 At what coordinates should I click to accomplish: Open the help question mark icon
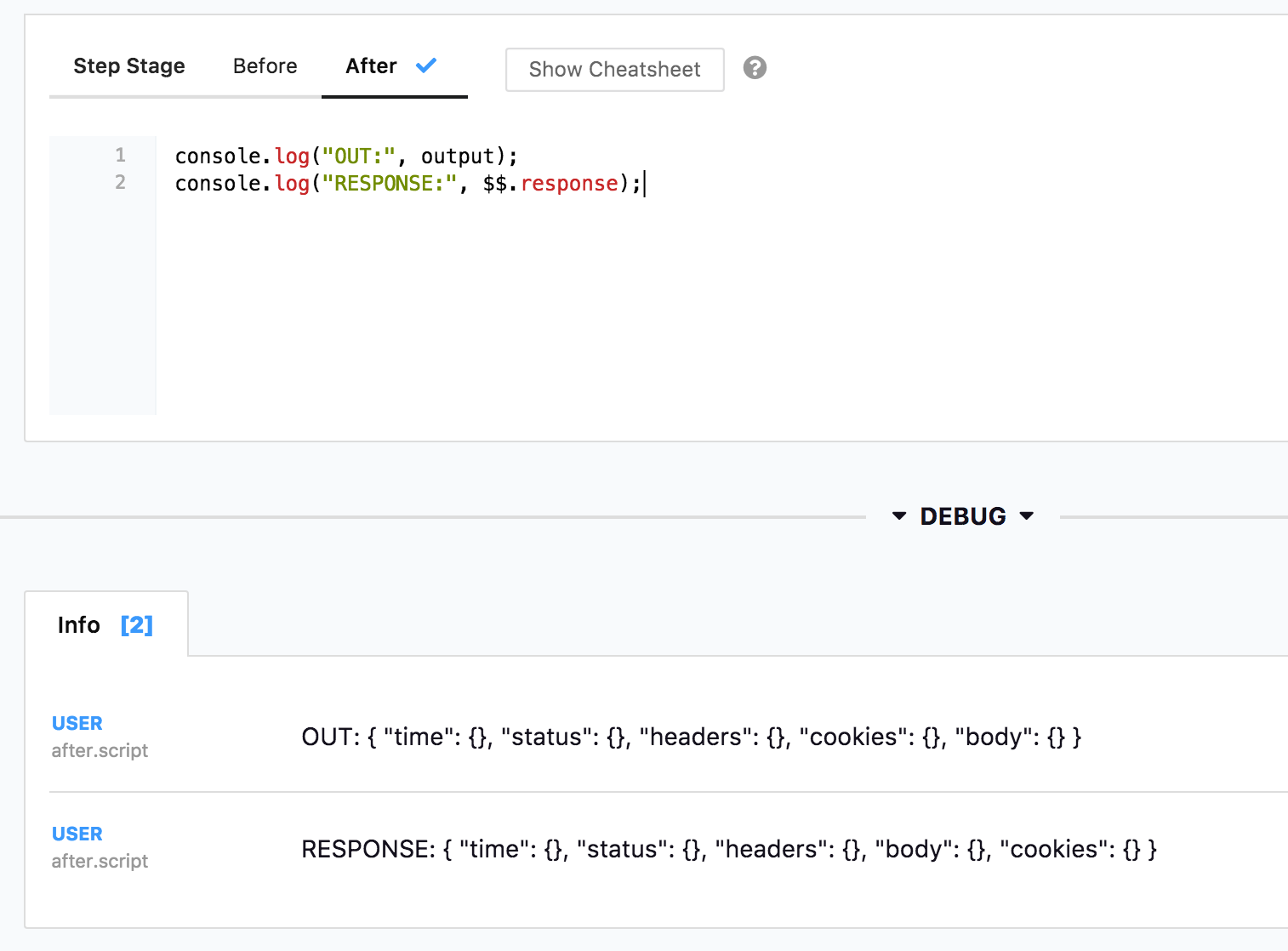click(754, 67)
